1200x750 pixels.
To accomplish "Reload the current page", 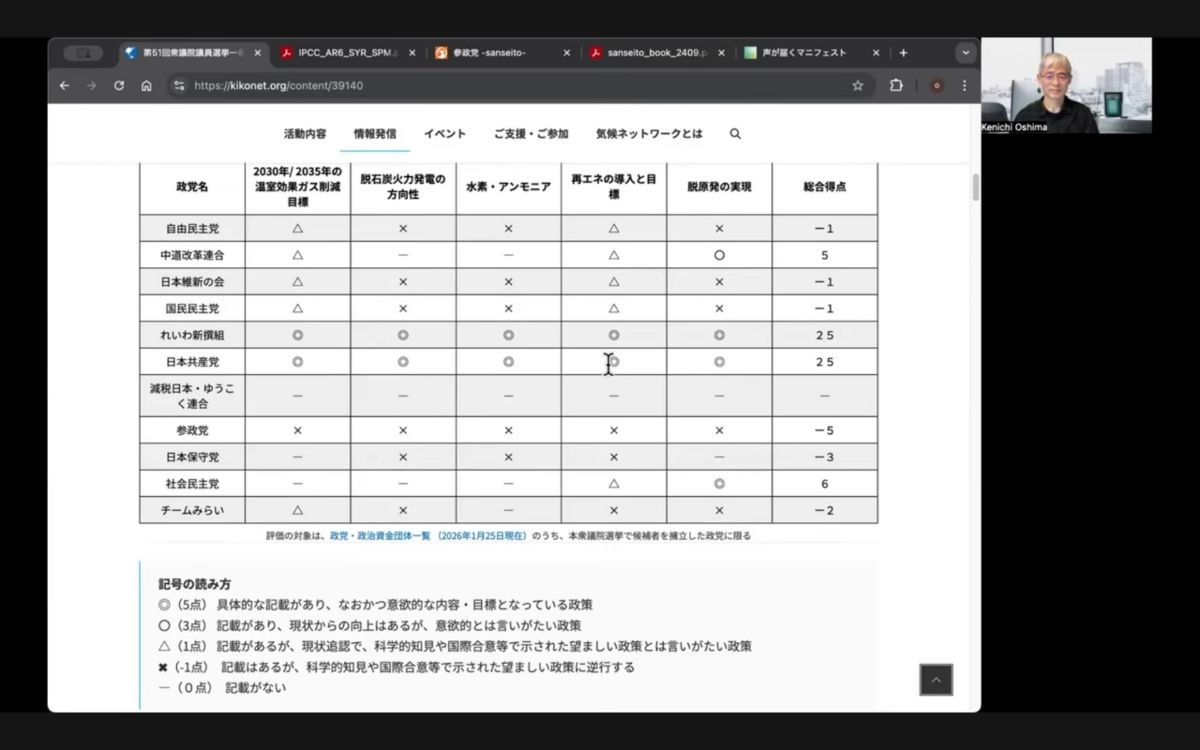I will 119,86.
